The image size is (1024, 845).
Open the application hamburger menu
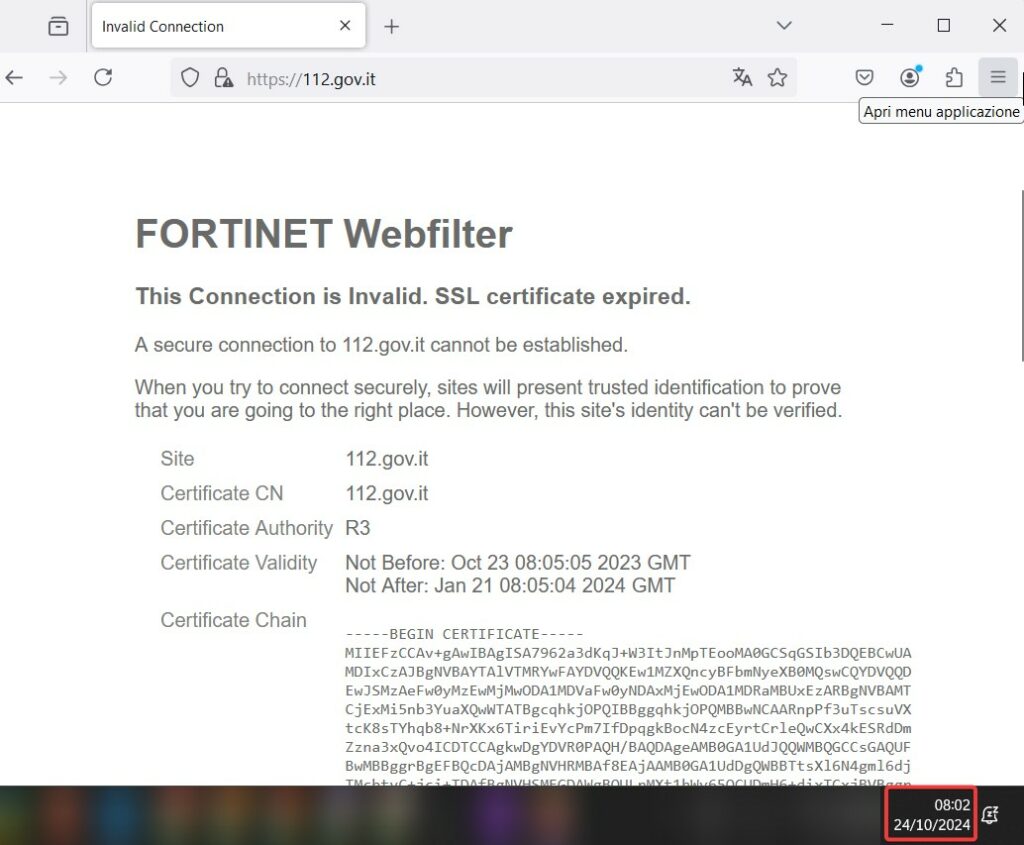998,78
